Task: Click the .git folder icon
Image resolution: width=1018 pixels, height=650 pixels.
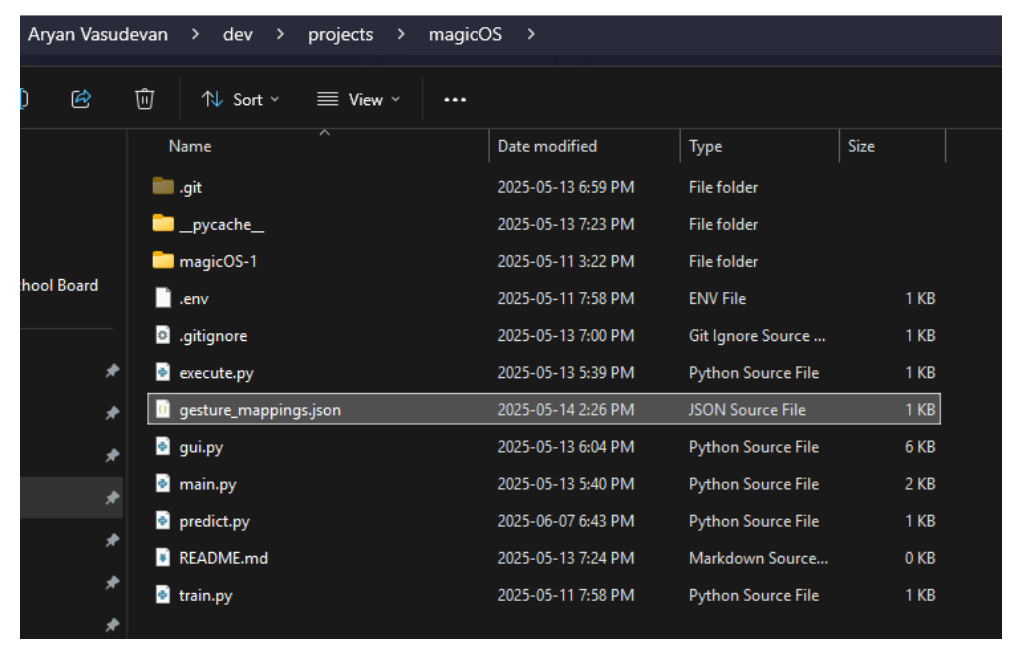Action: [x=163, y=186]
